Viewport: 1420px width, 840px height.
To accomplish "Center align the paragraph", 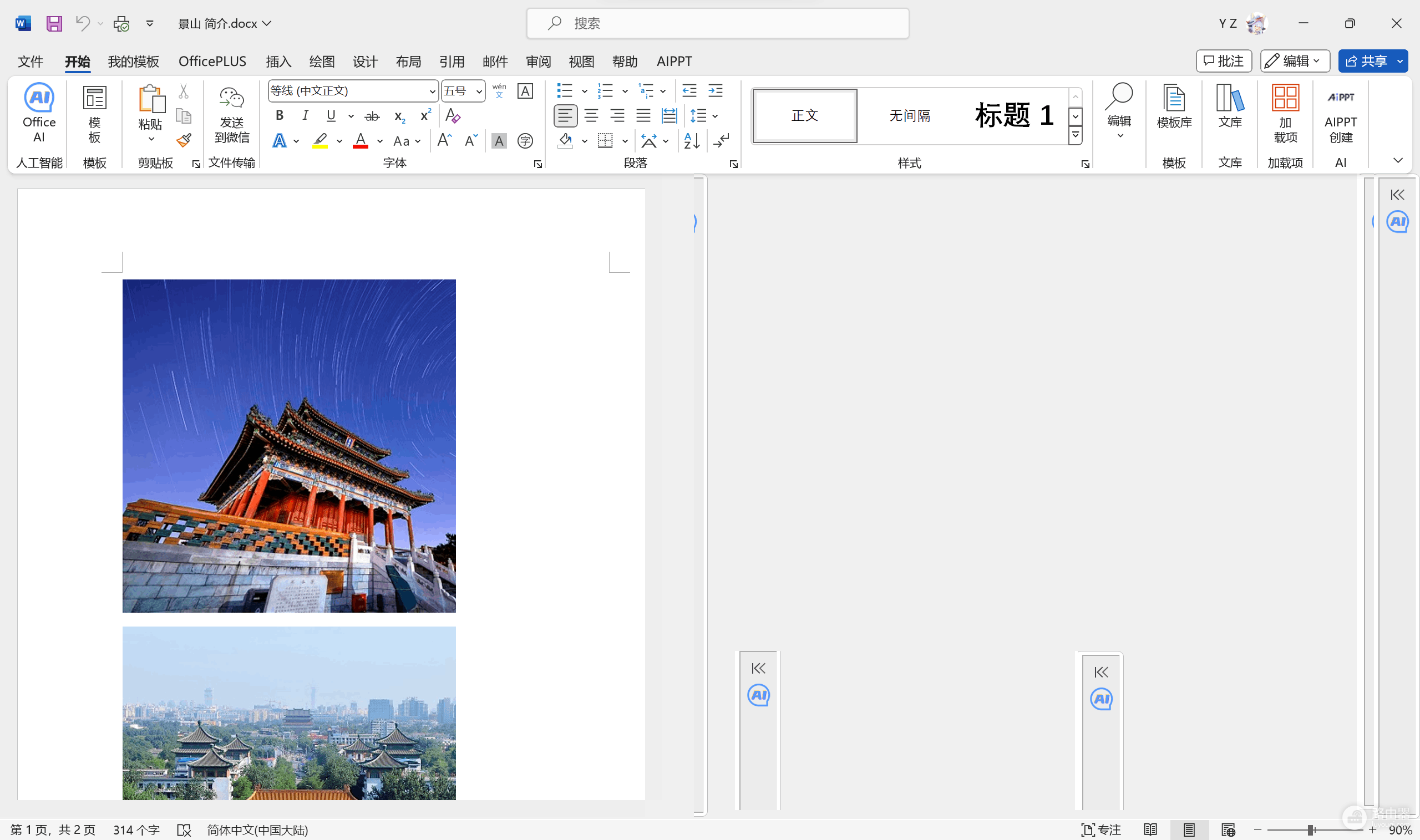I will tap(591, 115).
